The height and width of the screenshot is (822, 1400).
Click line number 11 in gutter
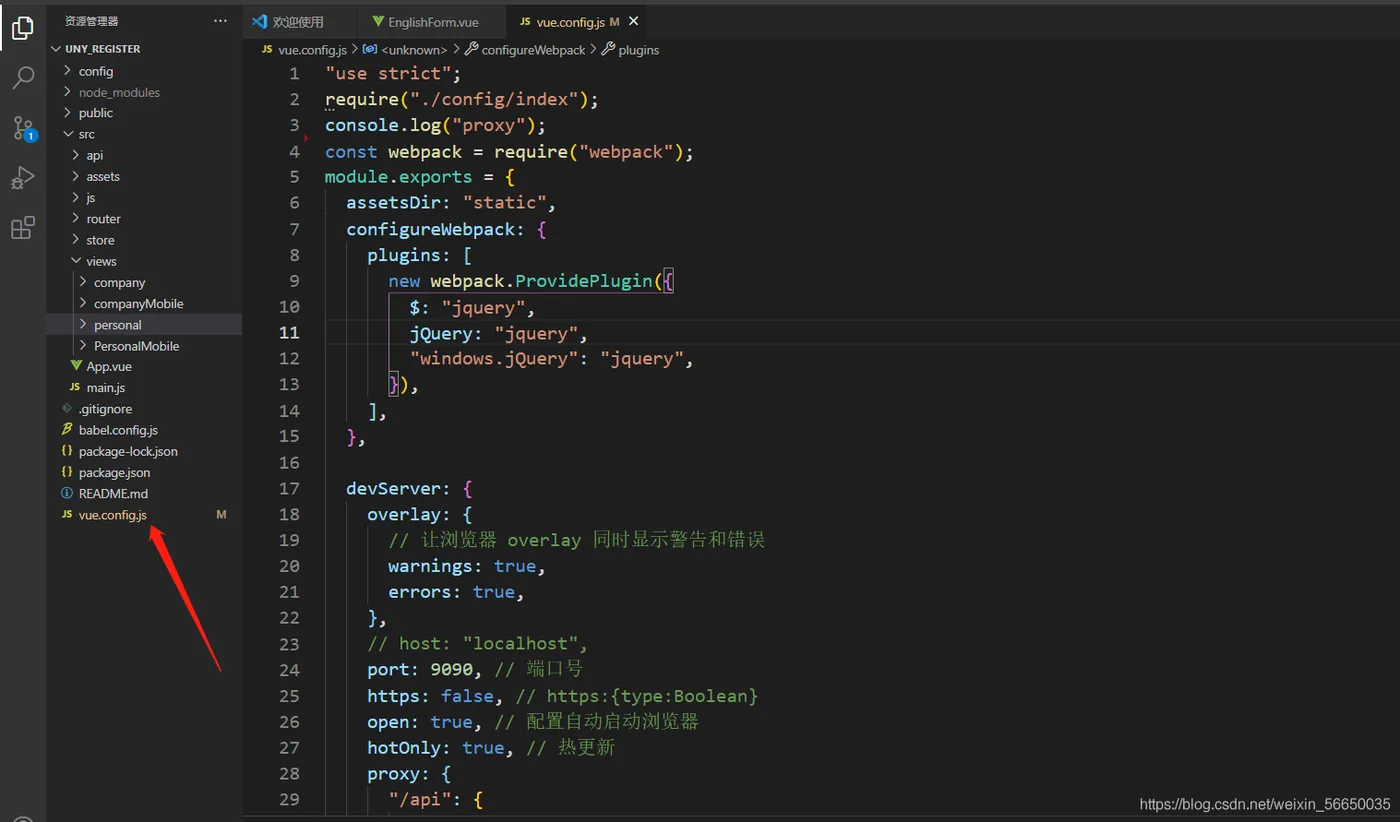289,333
